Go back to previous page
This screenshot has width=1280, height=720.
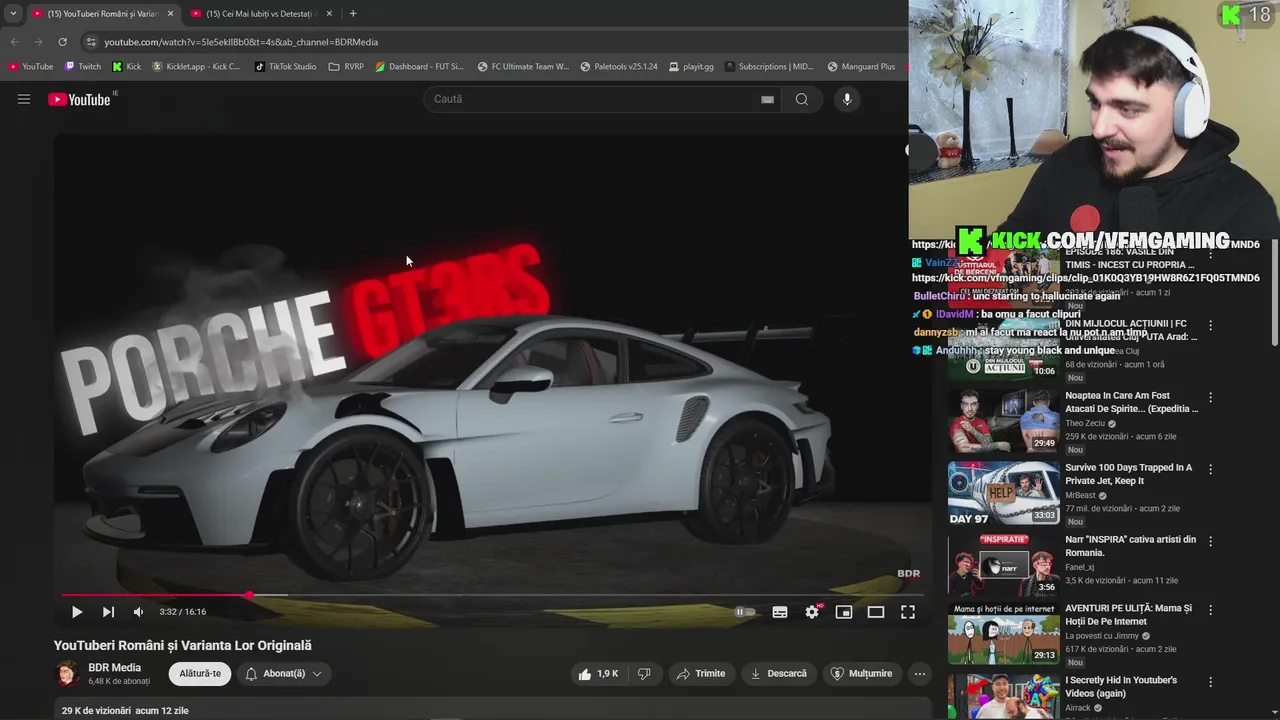pyautogui.click(x=14, y=42)
